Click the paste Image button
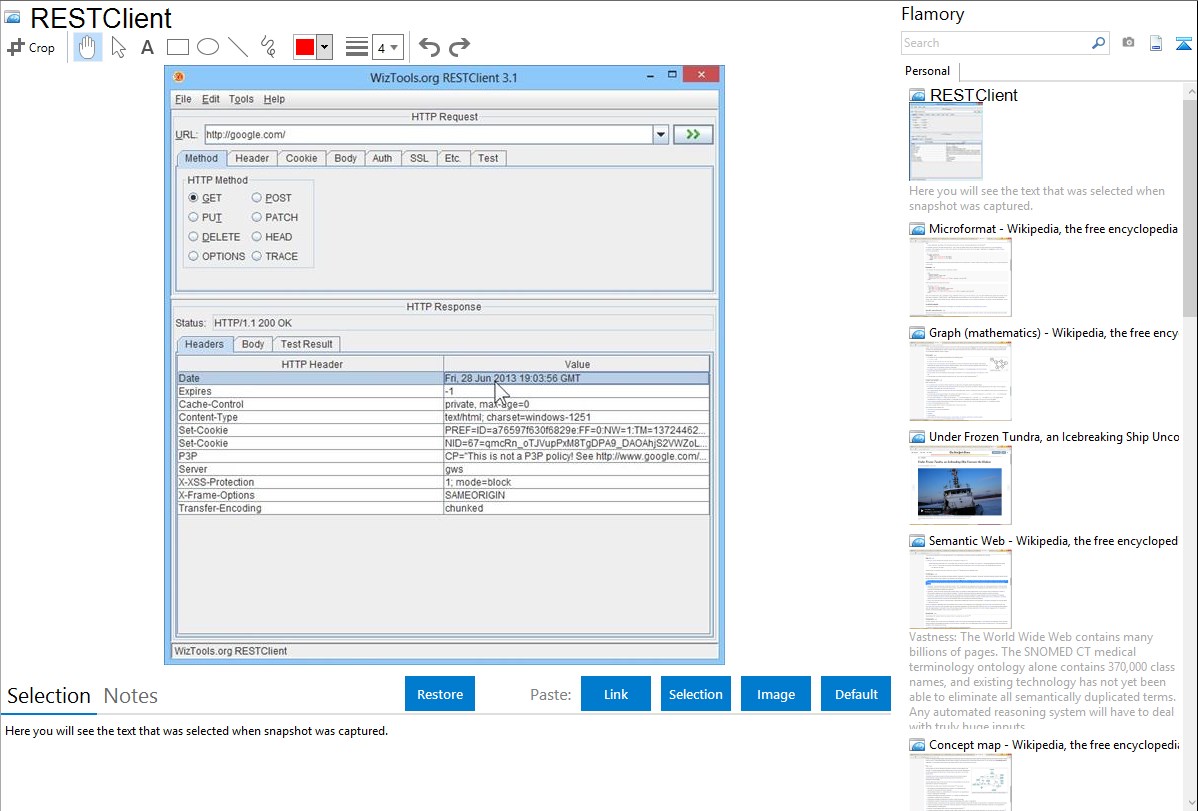The width and height of the screenshot is (1198, 811). [776, 694]
